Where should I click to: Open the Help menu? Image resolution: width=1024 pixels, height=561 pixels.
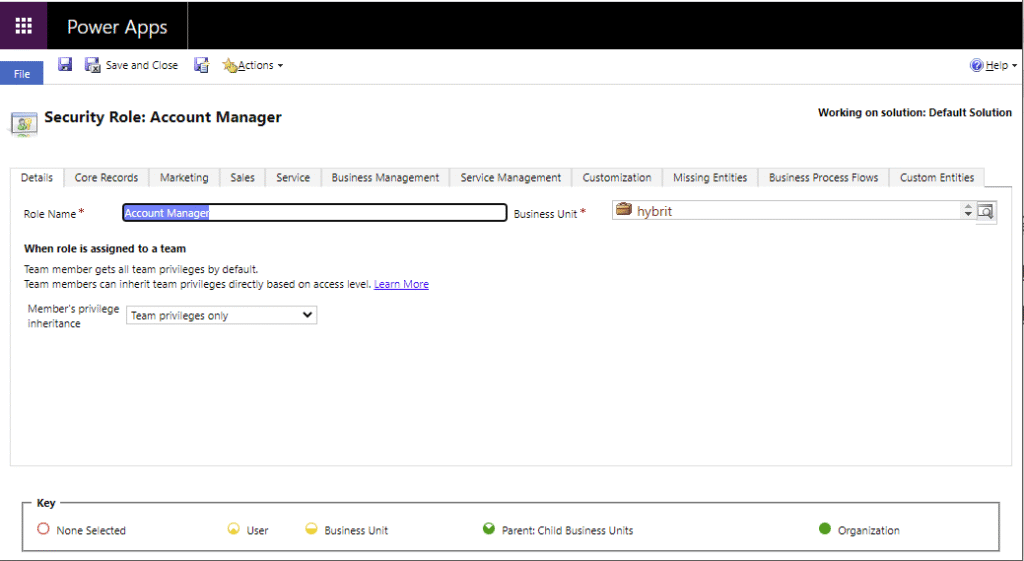(994, 65)
